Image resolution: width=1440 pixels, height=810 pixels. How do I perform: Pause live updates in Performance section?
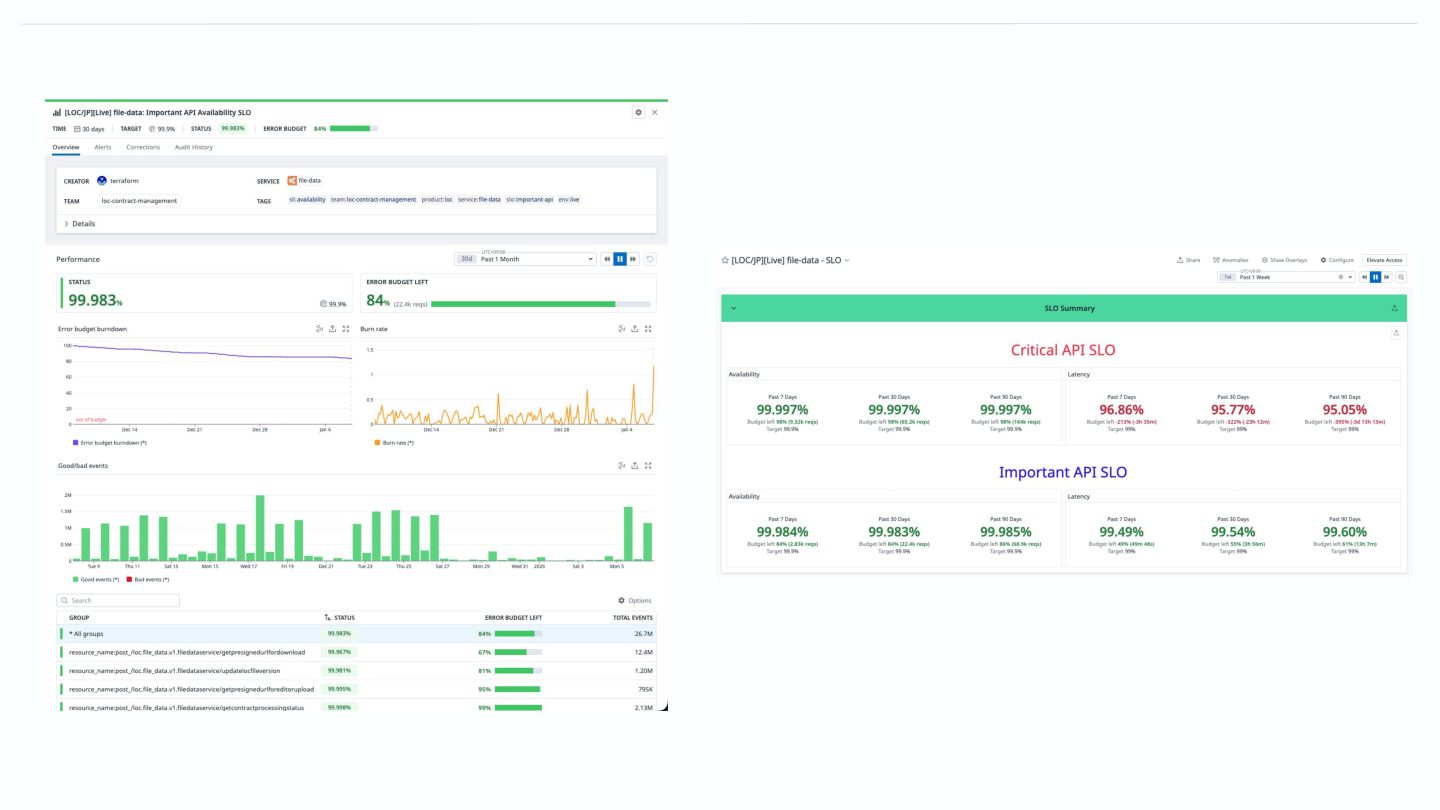620,259
